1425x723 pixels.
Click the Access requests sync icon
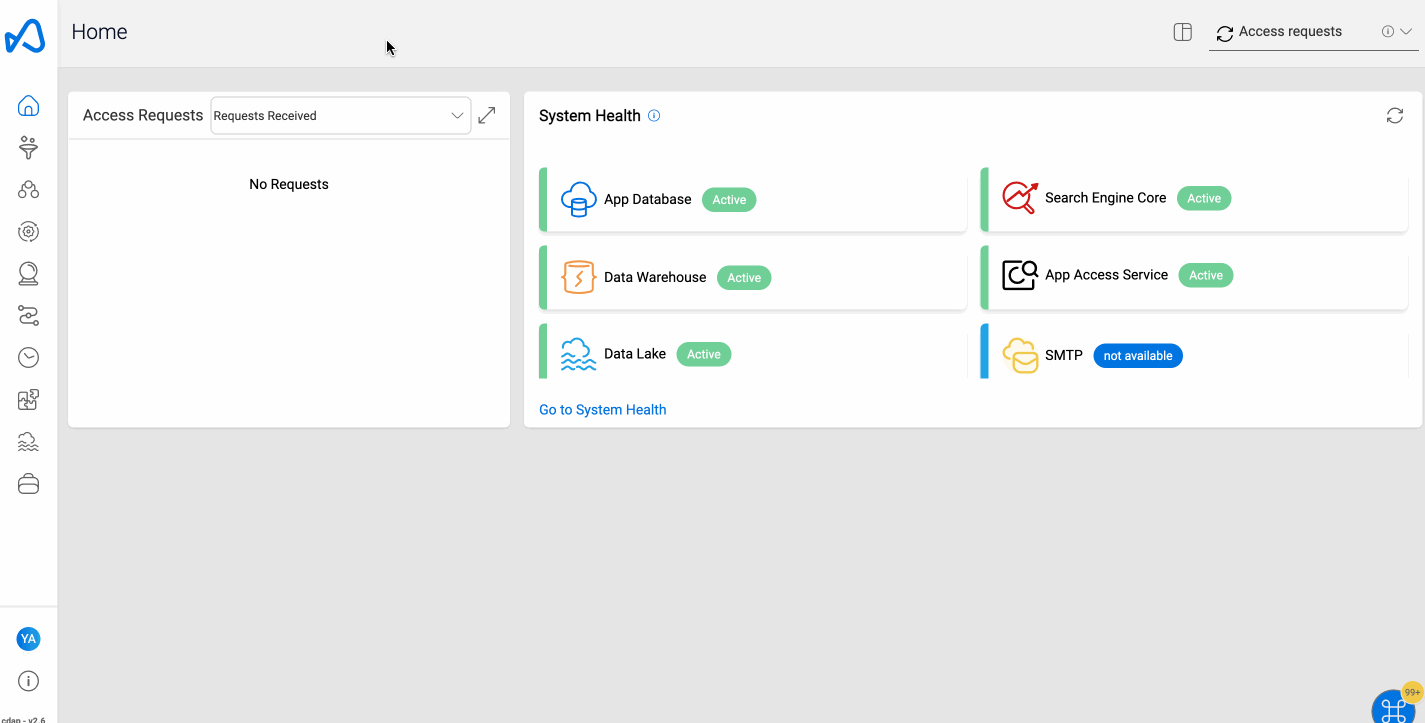coord(1224,34)
